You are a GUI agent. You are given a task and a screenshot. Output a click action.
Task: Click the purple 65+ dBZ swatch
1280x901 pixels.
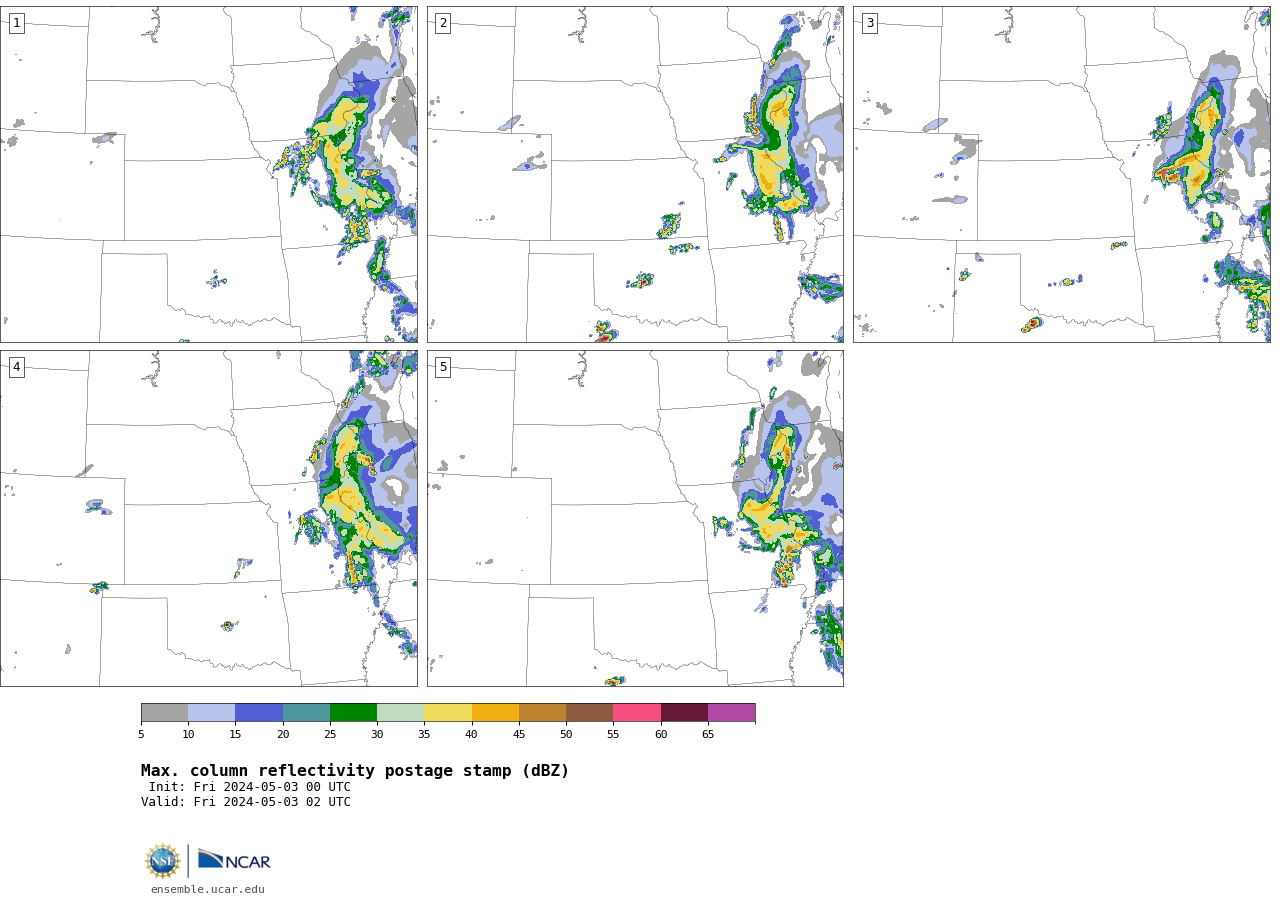coord(731,712)
